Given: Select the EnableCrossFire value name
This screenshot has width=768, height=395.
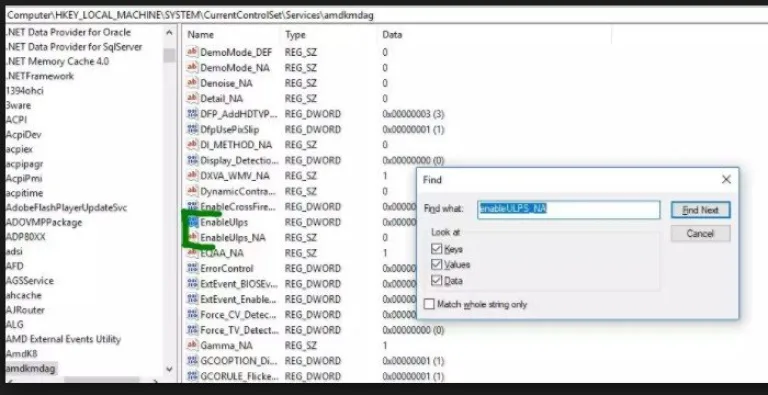Looking at the screenshot, I should 238,207.
